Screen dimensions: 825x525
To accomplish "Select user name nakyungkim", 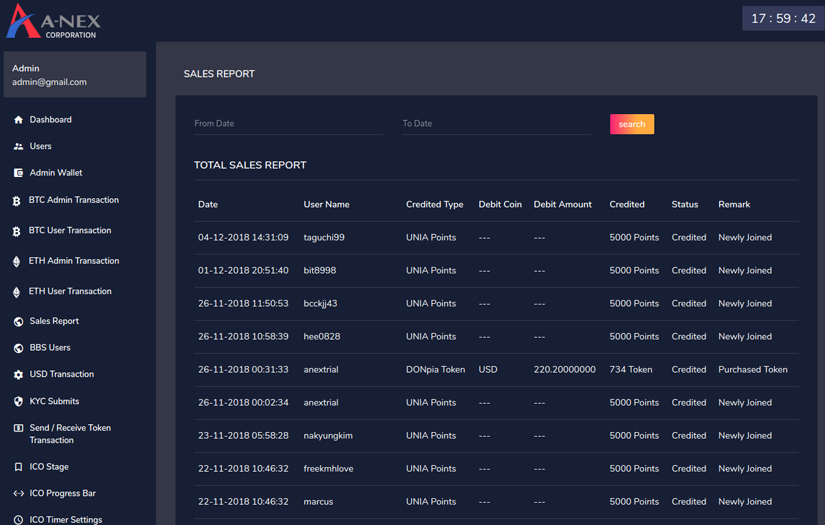I will point(328,436).
